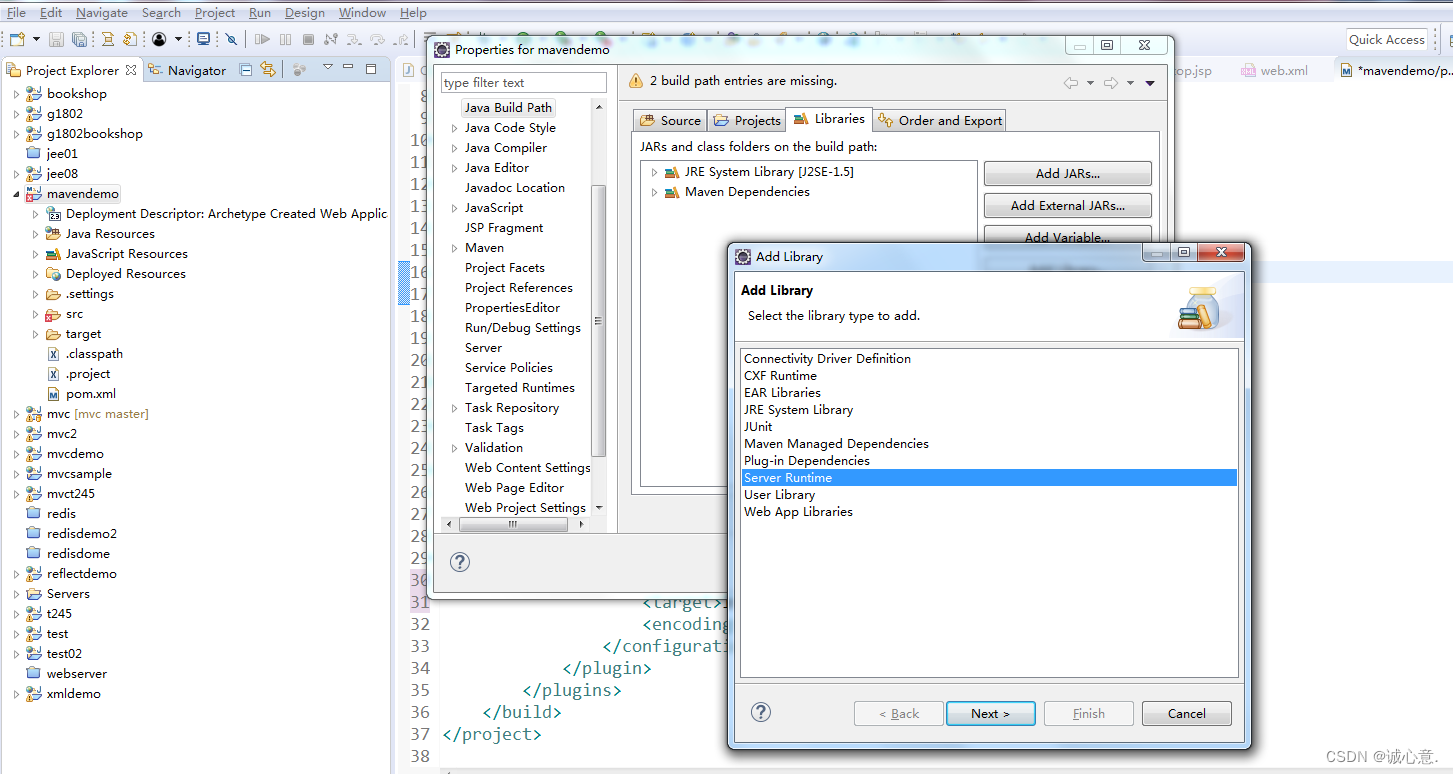Click the Suspend debug icon

(x=285, y=39)
